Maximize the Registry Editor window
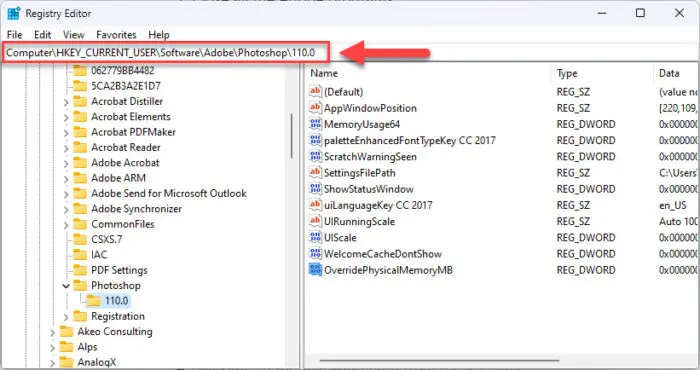This screenshot has width=700, height=370. coord(640,13)
